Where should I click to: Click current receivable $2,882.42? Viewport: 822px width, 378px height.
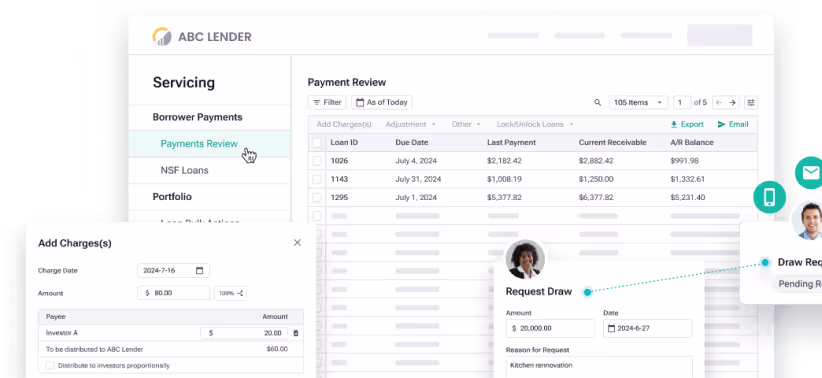point(596,161)
